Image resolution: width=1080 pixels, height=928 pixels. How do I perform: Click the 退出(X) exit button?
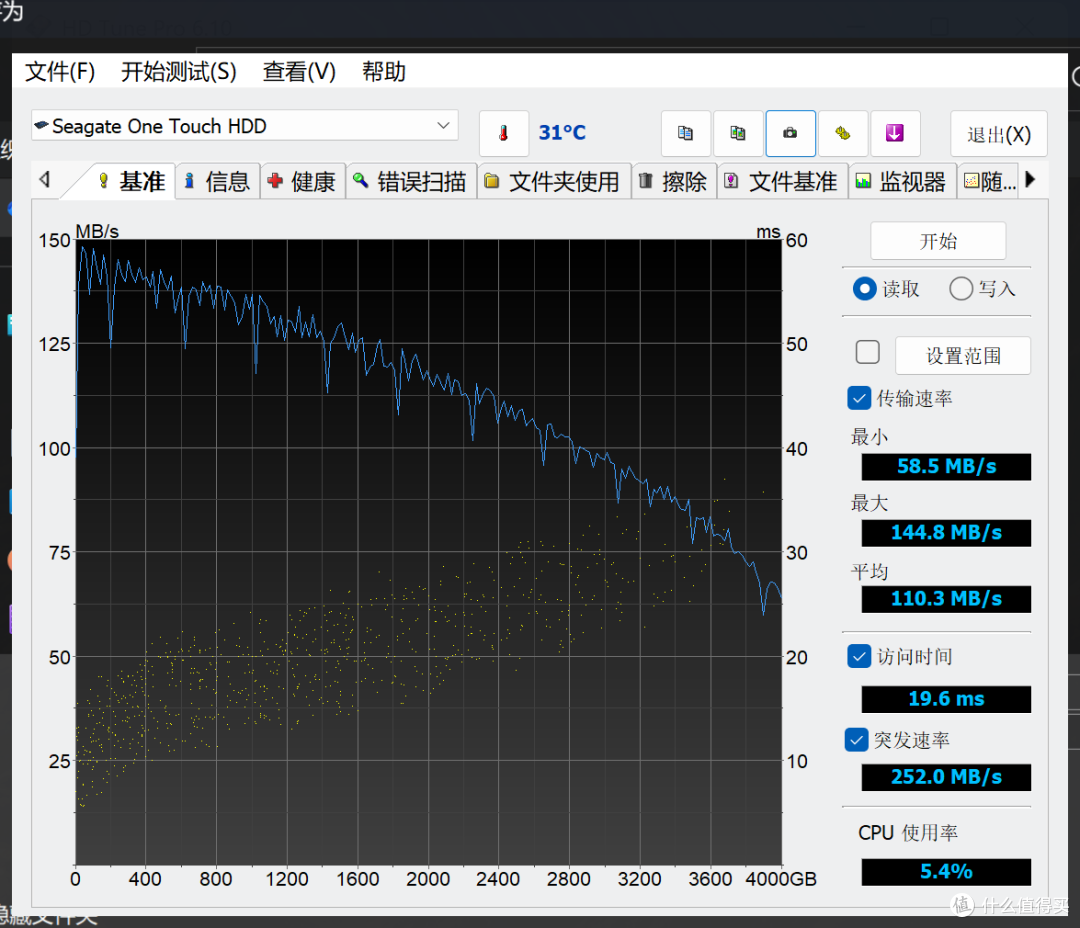(x=999, y=134)
